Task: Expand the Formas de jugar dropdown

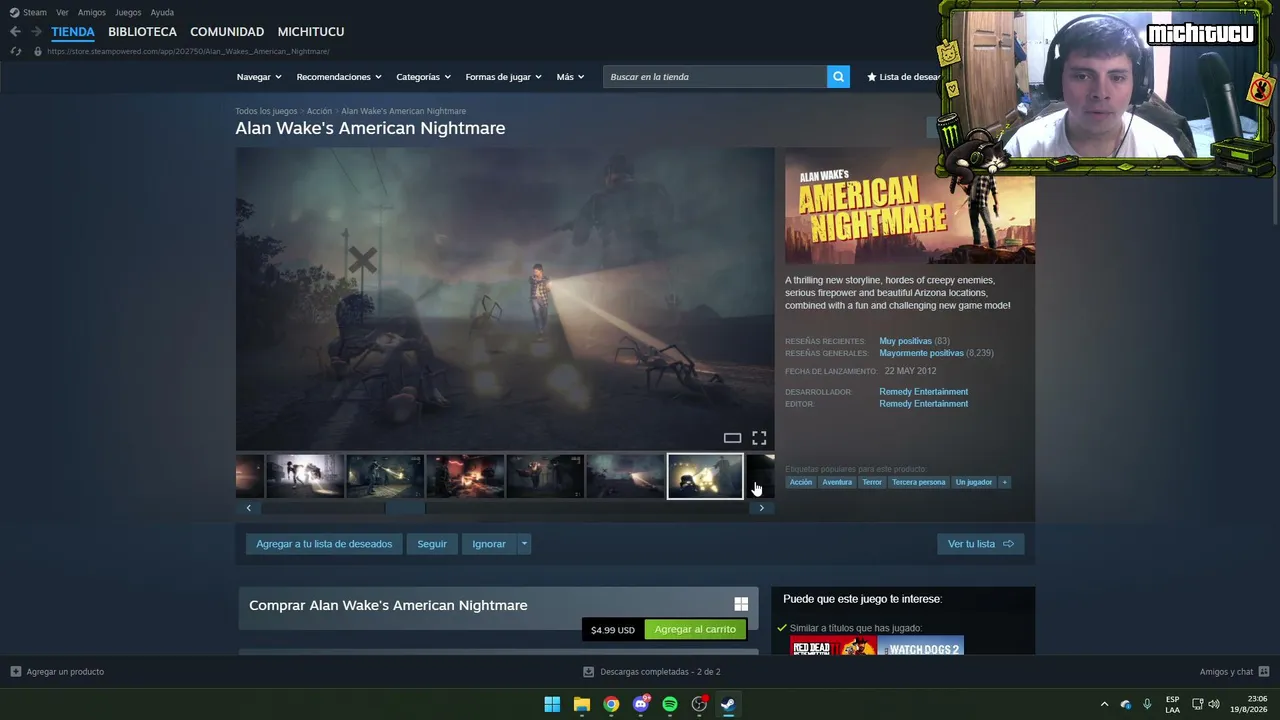Action: click(504, 77)
